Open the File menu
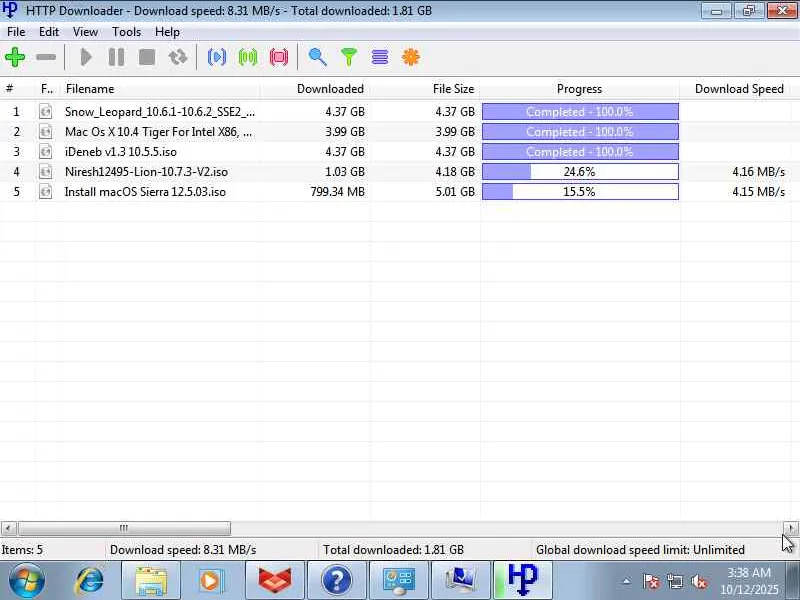 click(16, 32)
